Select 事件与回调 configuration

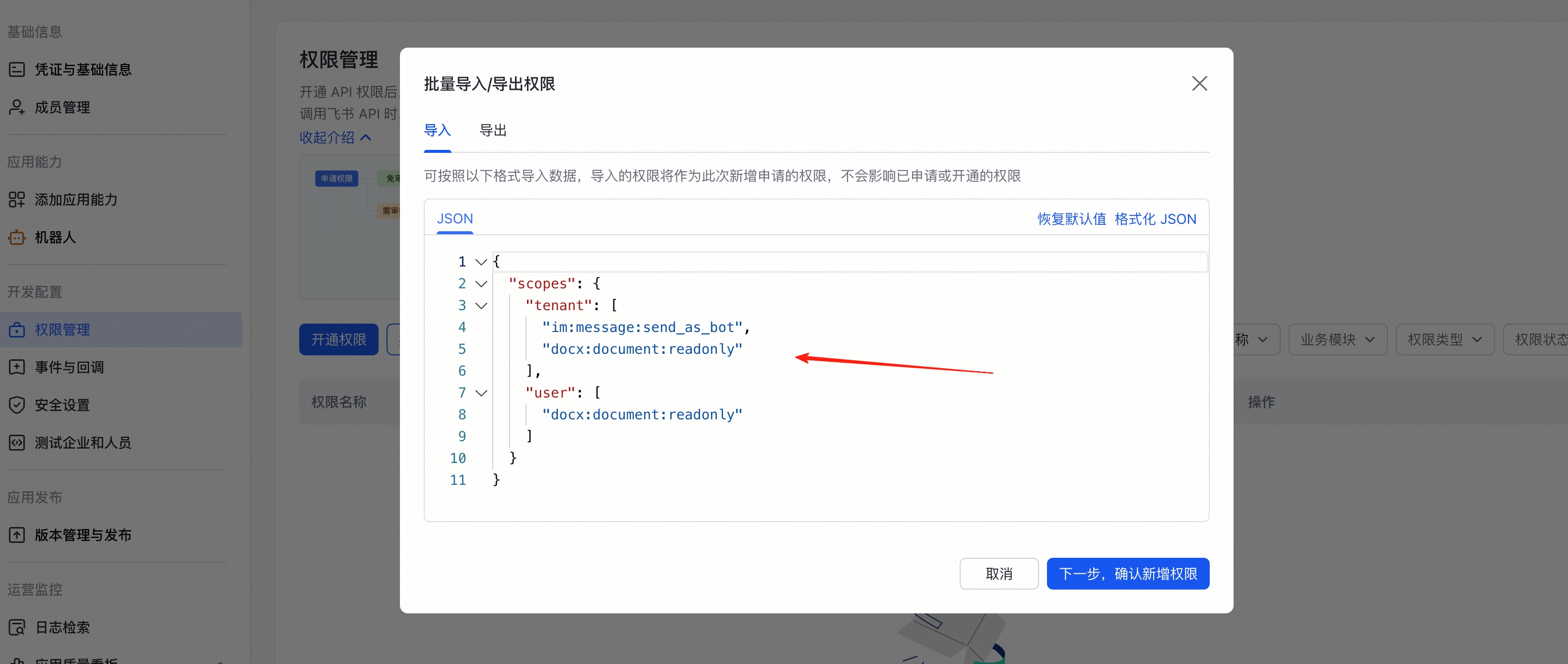(67, 367)
